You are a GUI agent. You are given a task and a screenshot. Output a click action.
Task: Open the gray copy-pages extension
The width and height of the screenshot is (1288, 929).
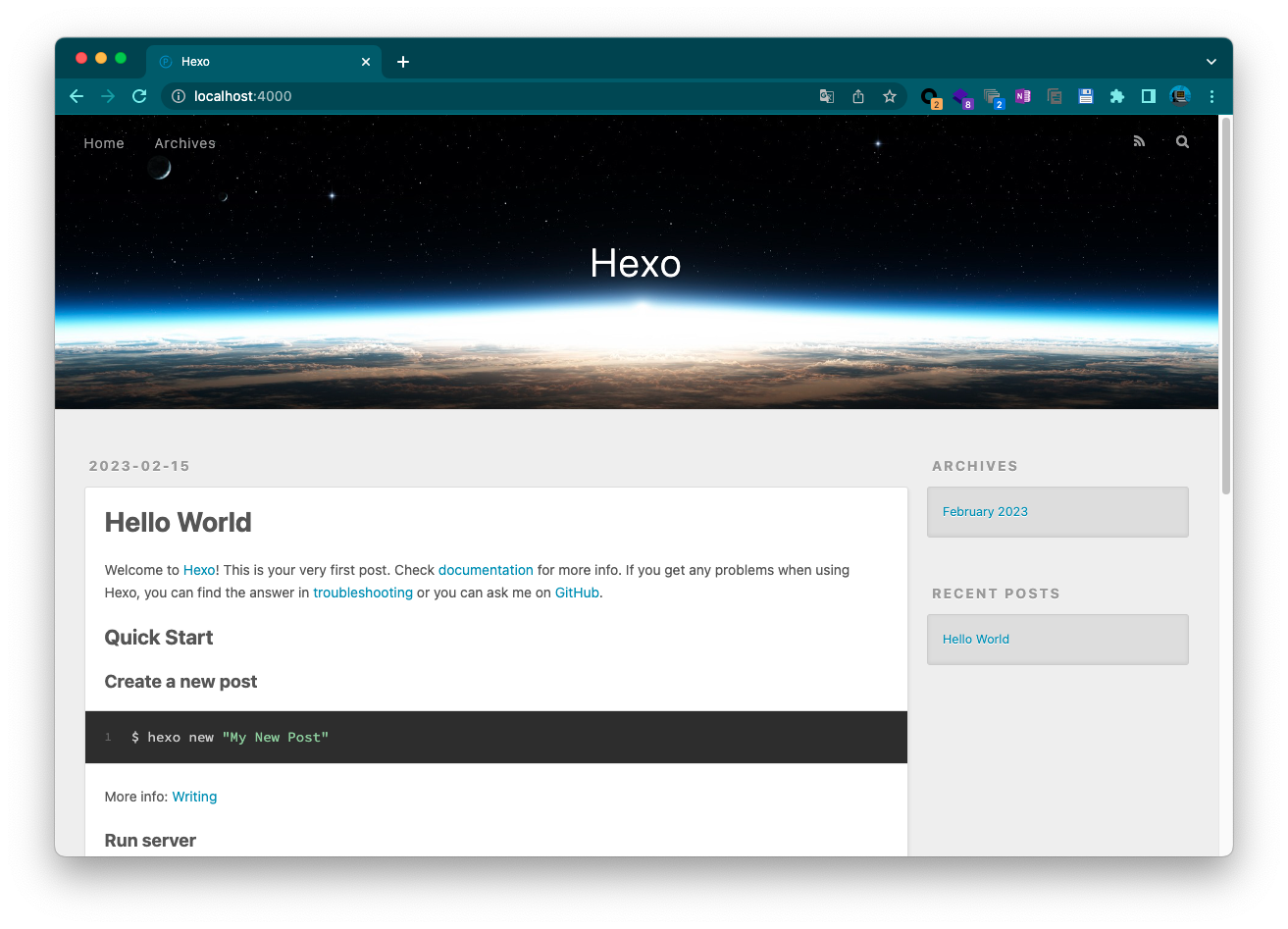pyautogui.click(x=1055, y=96)
